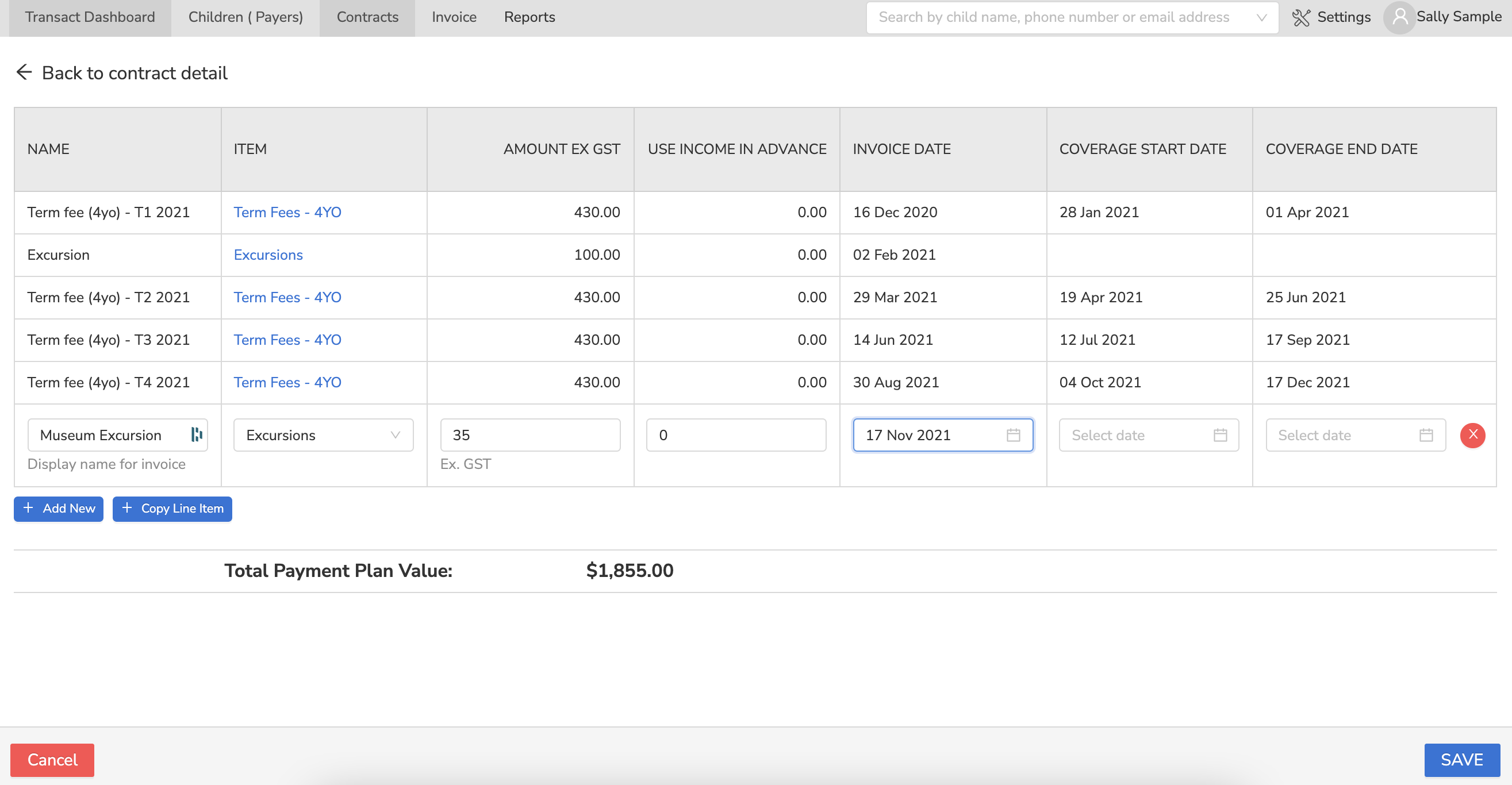Click the coverage start date calendar icon
1512x785 pixels.
(1220, 435)
